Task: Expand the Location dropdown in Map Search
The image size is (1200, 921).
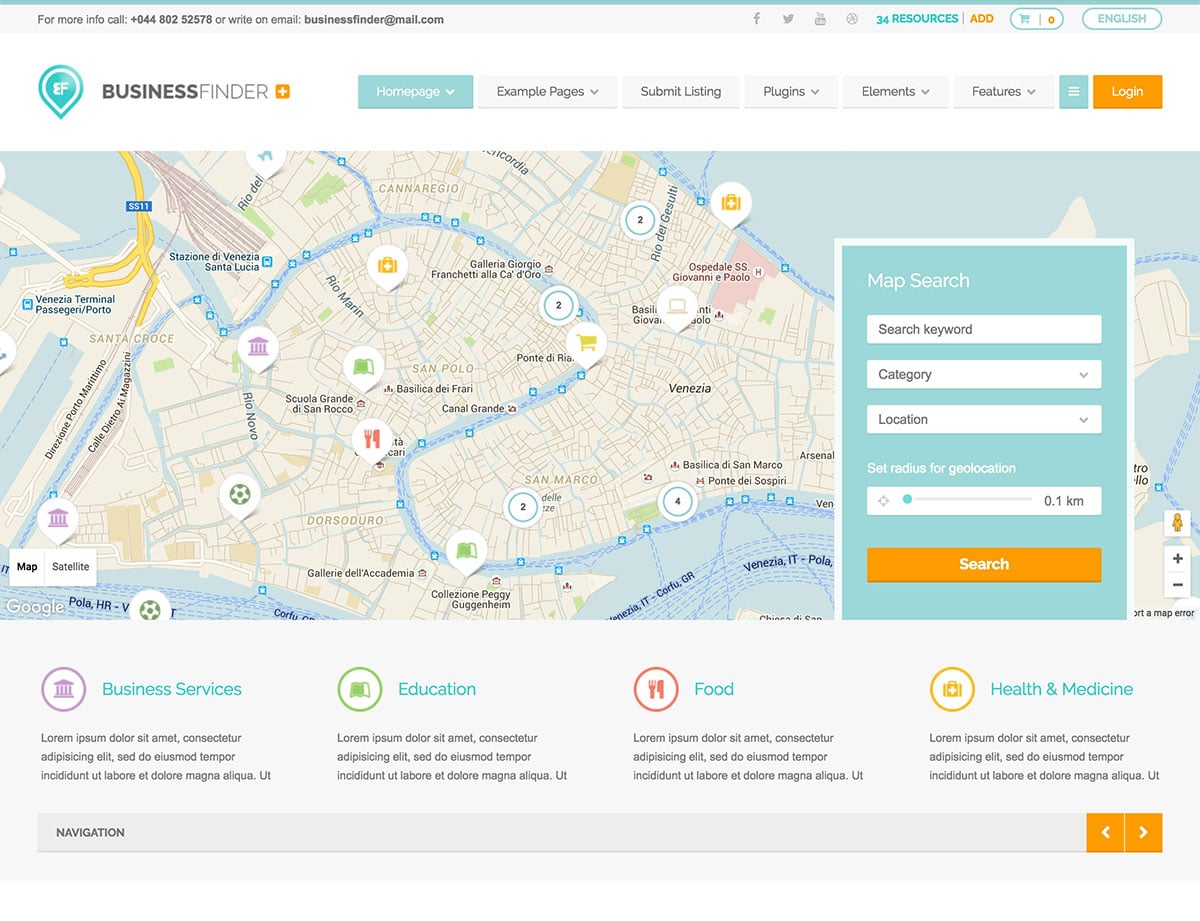Action: coord(984,419)
